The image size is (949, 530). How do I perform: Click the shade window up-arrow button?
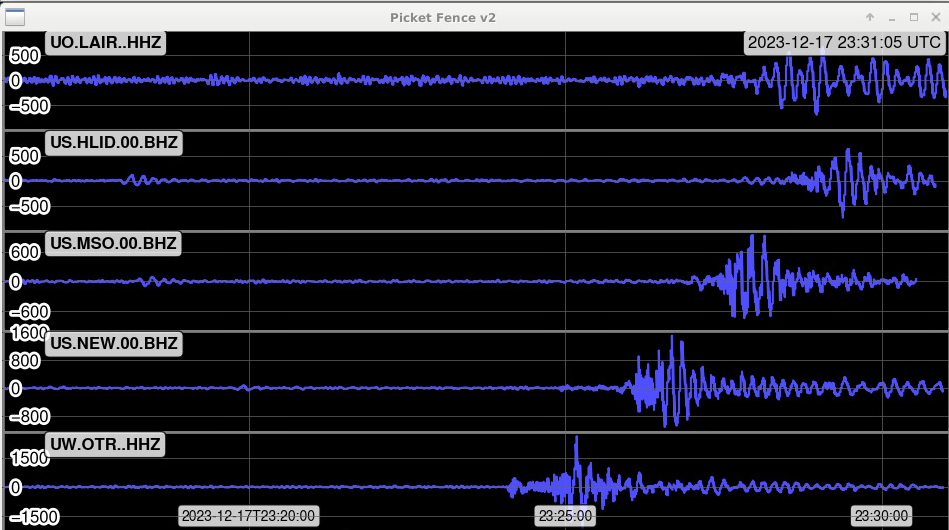point(870,17)
